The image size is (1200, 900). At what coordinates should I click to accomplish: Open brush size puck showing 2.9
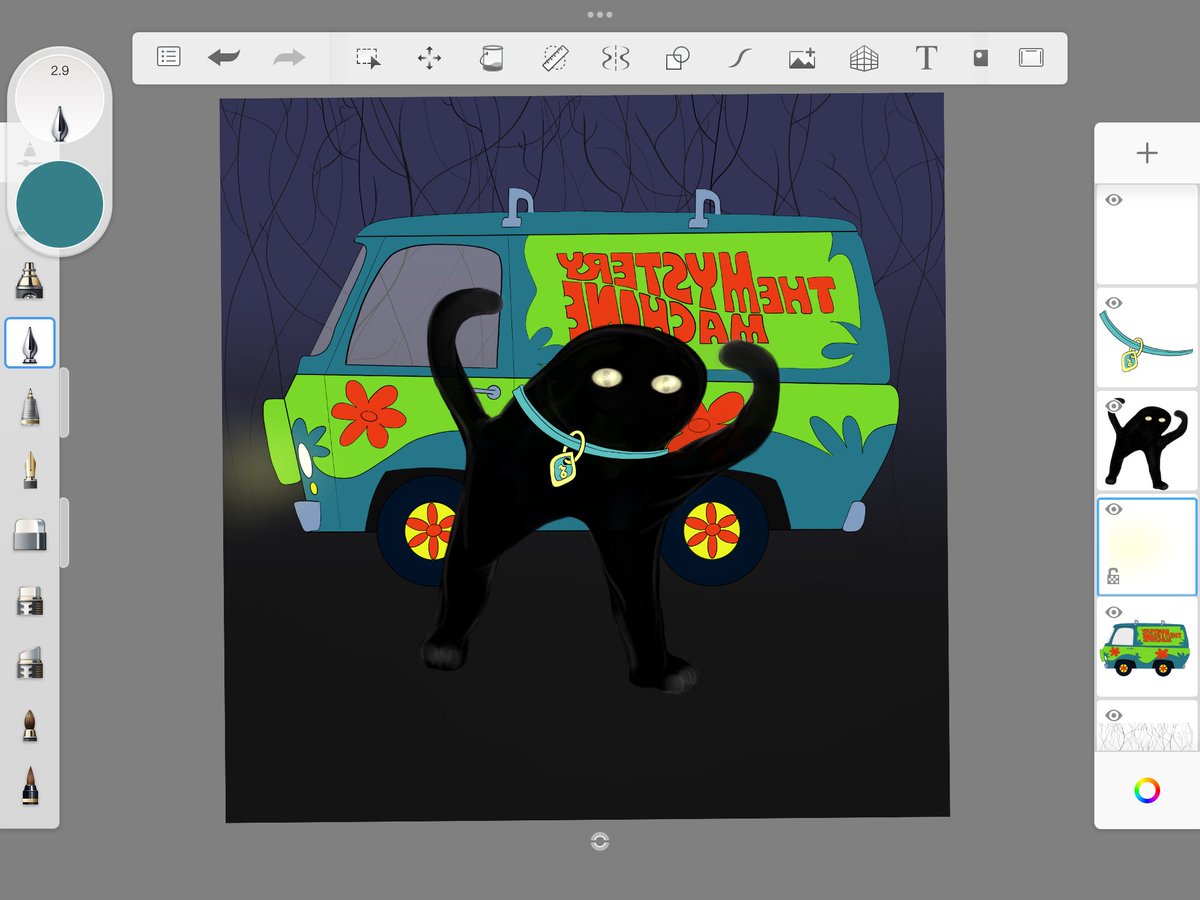click(60, 100)
